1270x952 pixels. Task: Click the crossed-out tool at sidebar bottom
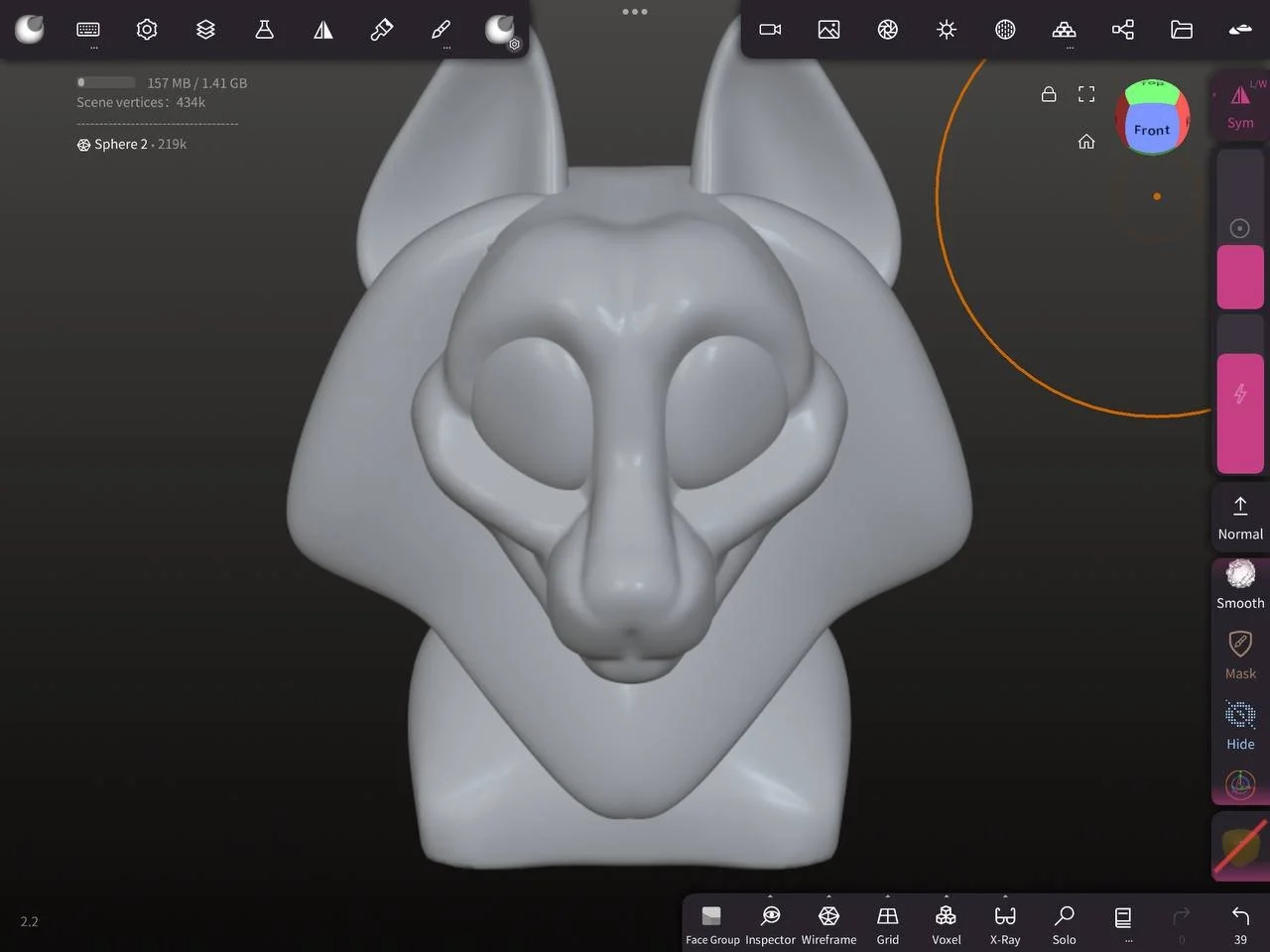click(x=1240, y=847)
